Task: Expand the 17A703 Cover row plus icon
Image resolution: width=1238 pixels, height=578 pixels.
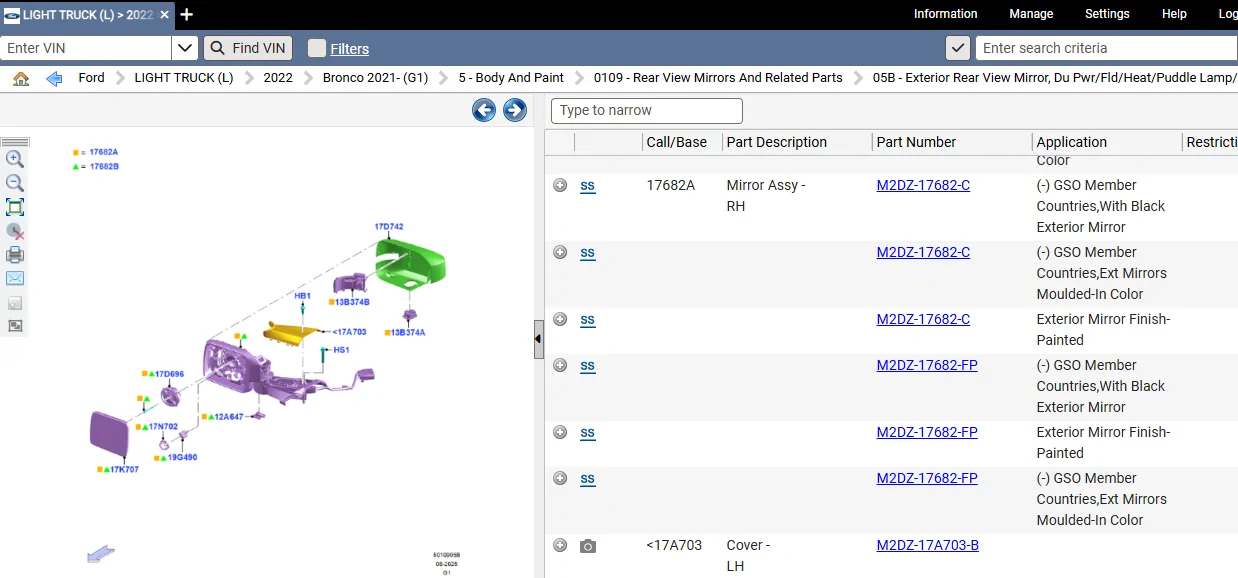Action: click(x=560, y=545)
